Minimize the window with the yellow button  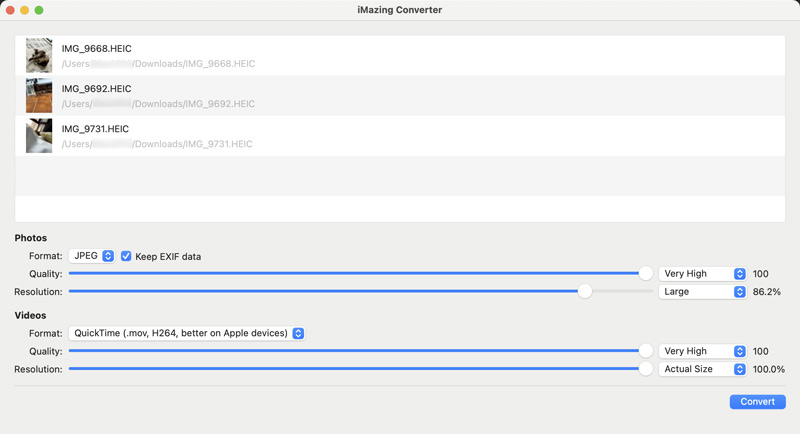click(24, 10)
